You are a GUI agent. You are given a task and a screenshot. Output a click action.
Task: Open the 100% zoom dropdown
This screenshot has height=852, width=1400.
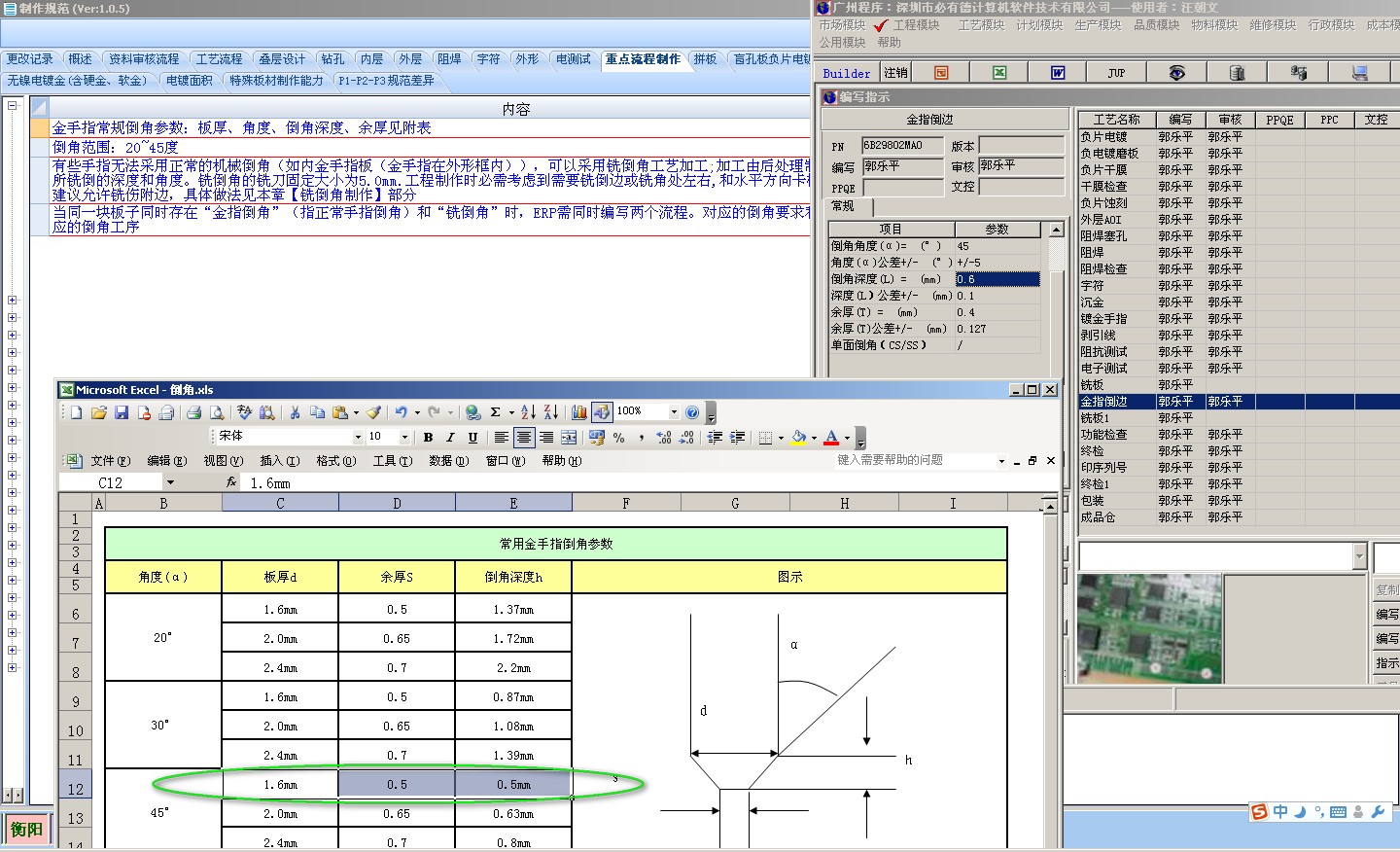(673, 412)
